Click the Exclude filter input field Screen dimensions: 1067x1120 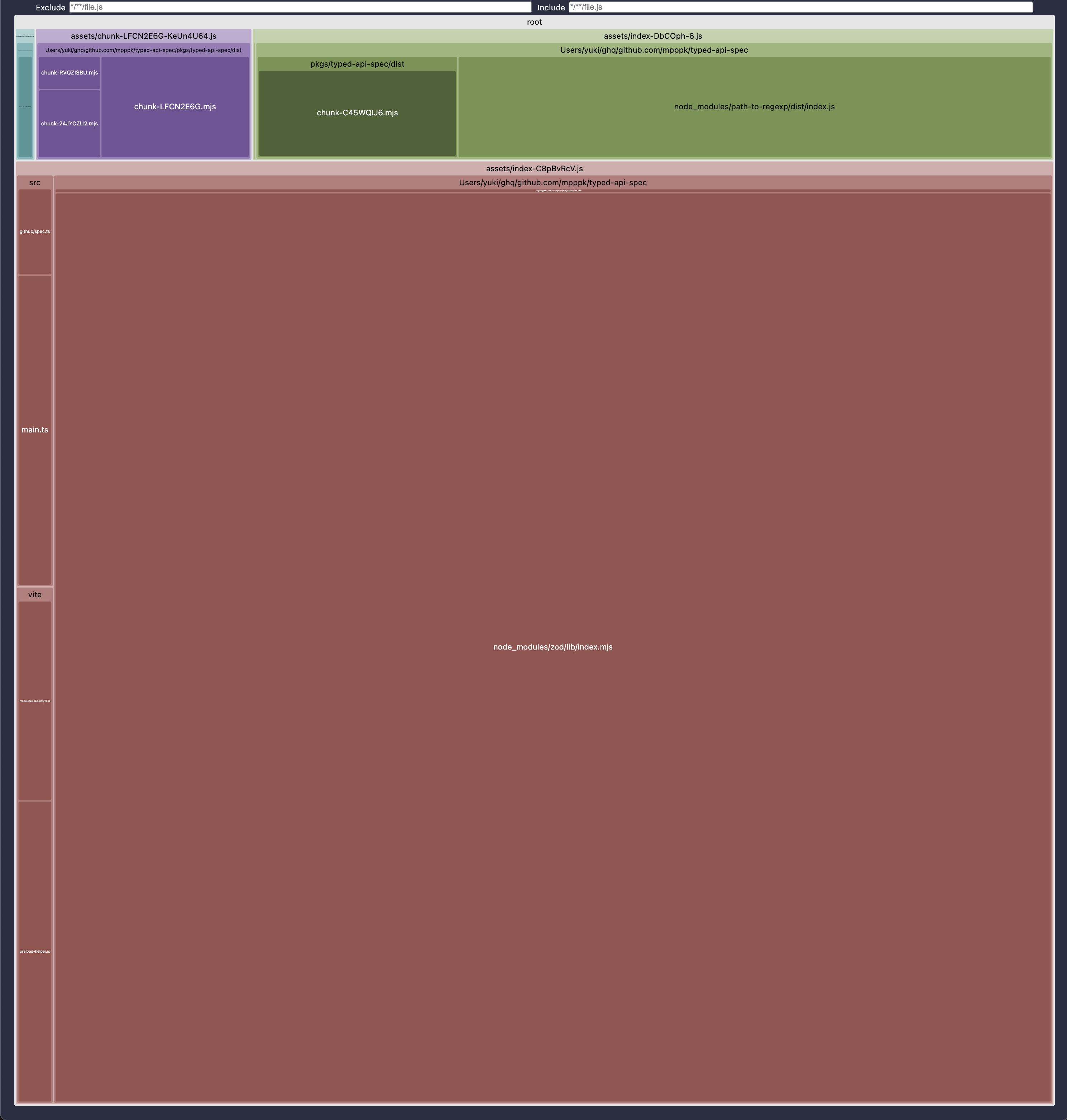pos(300,8)
